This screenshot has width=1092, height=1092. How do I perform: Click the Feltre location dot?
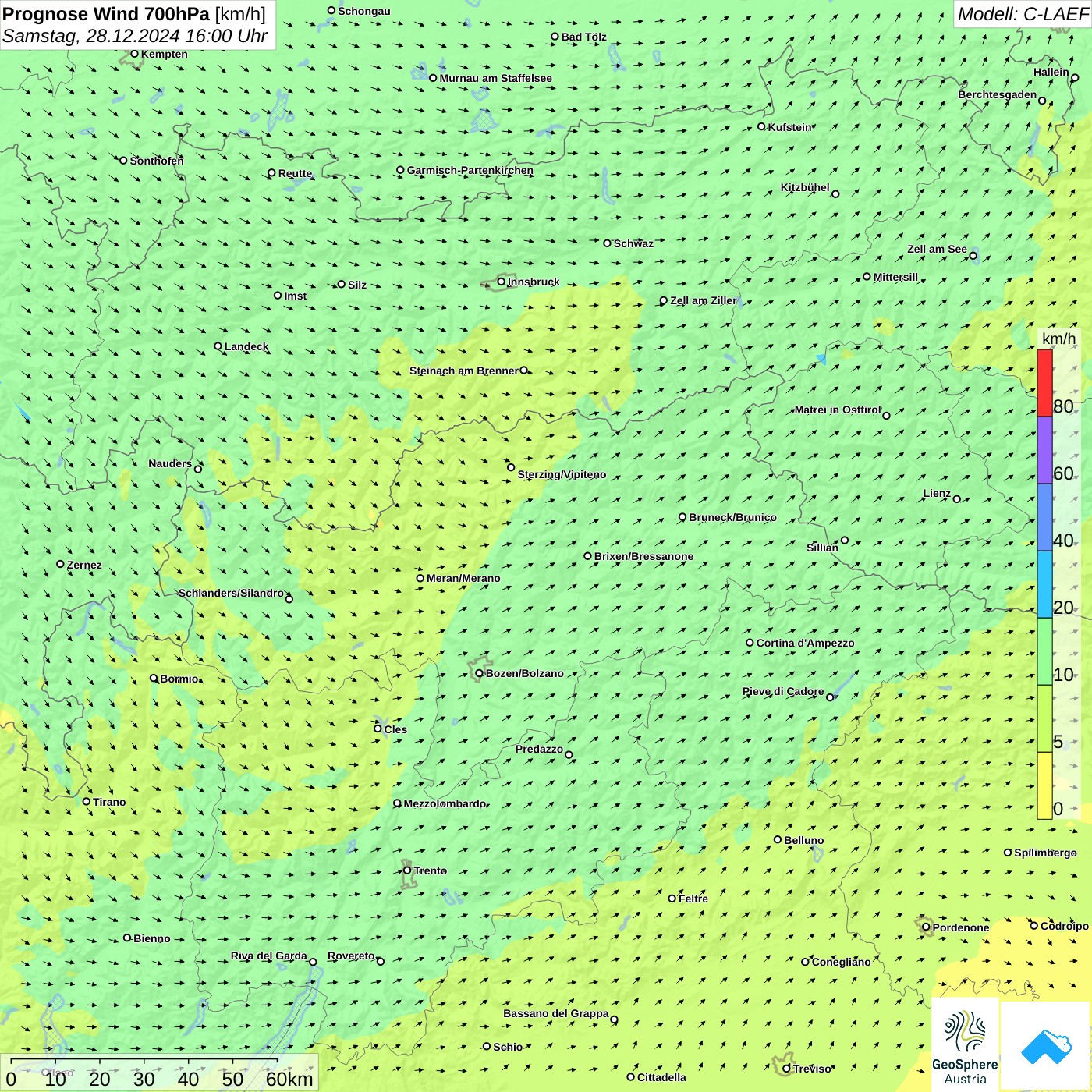pos(672,899)
